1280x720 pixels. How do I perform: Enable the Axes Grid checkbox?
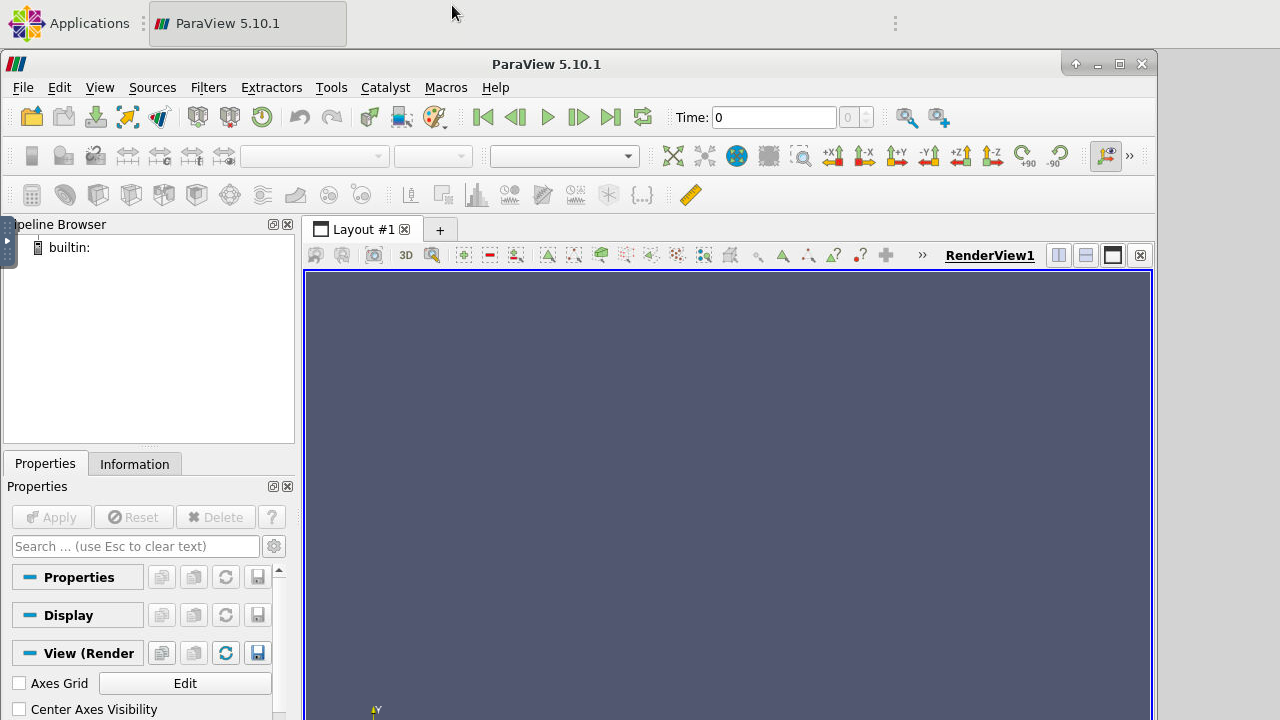[19, 683]
